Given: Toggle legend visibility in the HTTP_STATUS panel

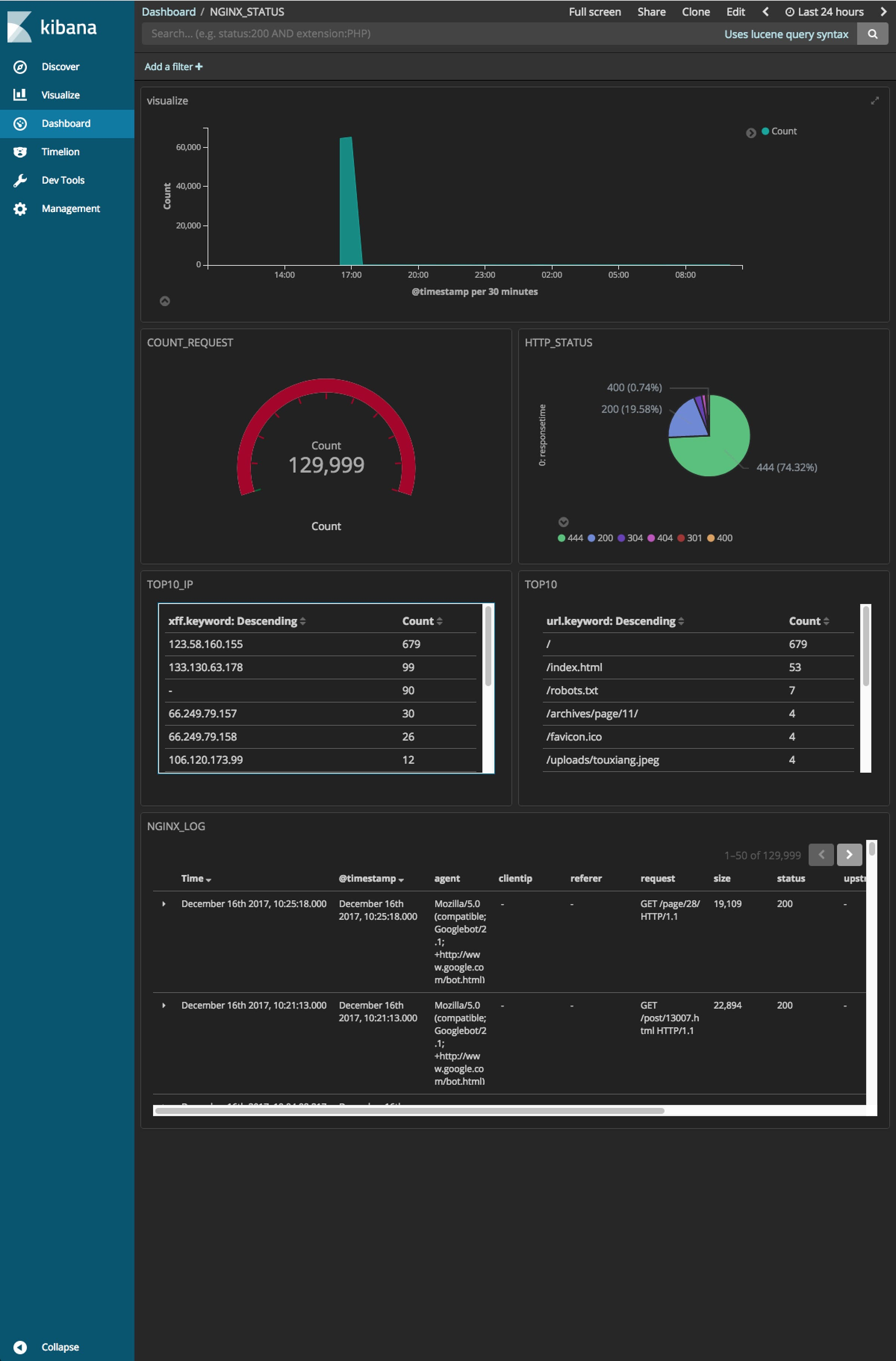Looking at the screenshot, I should click(563, 521).
